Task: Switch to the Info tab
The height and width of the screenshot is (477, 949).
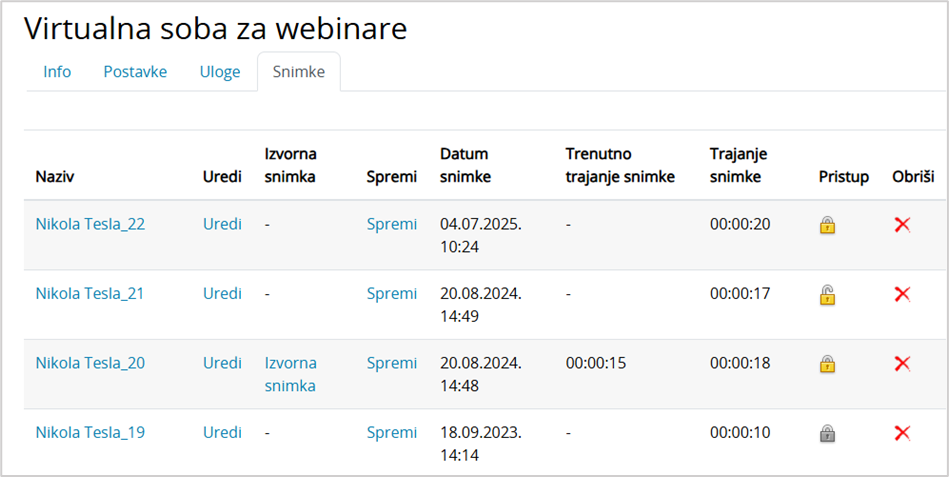Action: (x=57, y=71)
